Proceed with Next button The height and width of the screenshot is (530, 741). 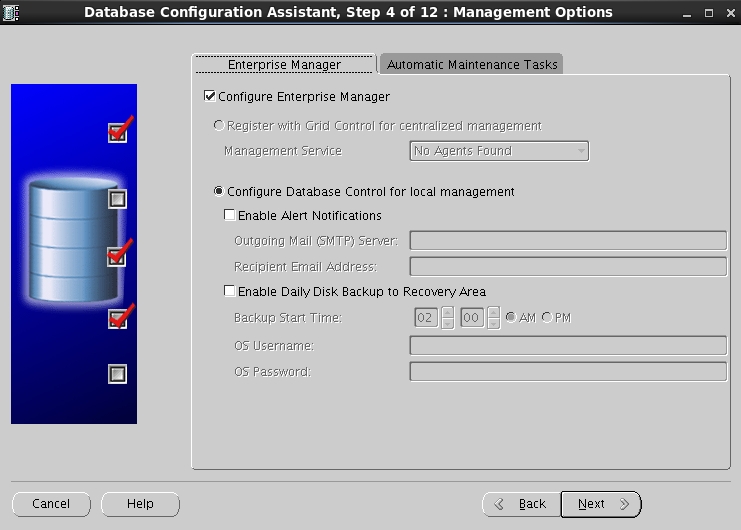pos(601,504)
